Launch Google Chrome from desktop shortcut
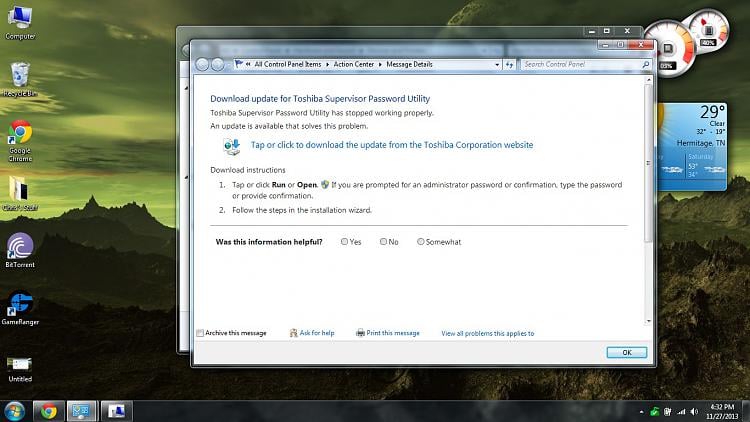 20,141
